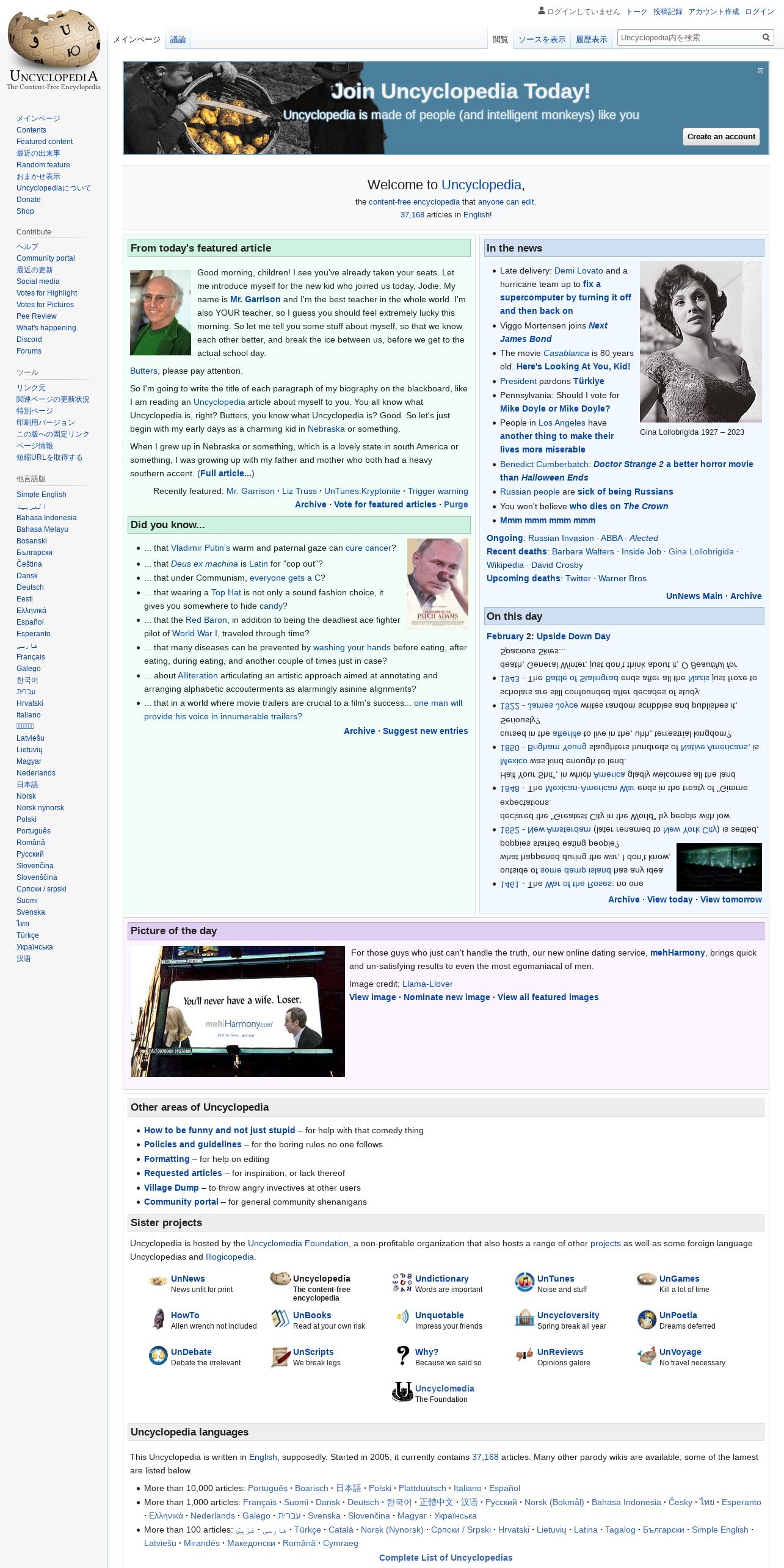
Task: Close the Join Uncyclopedia banner
Action: point(760,71)
